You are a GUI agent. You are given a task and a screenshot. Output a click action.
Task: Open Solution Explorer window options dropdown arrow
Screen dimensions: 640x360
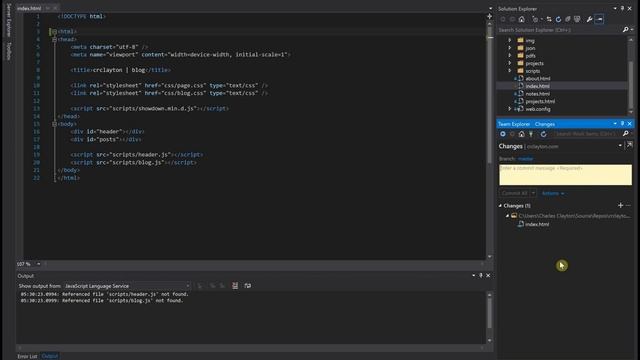[x=615, y=9]
